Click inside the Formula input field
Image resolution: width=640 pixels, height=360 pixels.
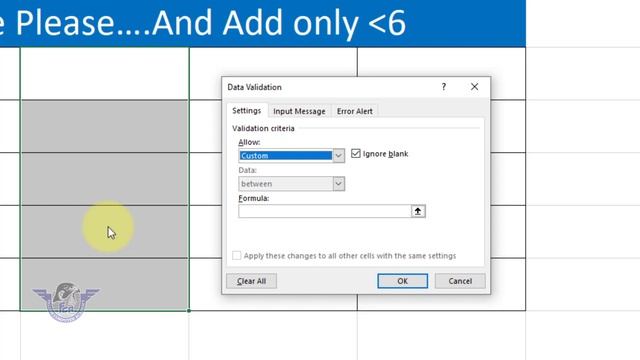[324, 211]
